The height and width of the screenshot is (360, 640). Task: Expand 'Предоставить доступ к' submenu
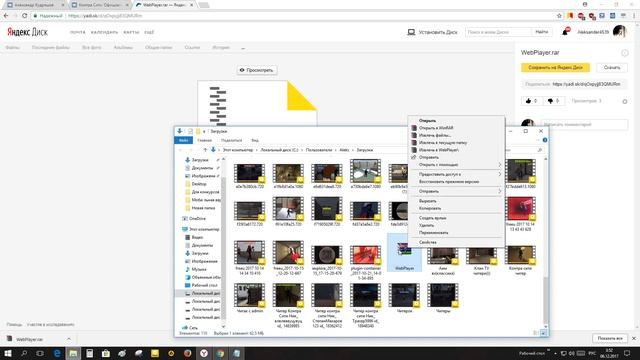click(456, 174)
